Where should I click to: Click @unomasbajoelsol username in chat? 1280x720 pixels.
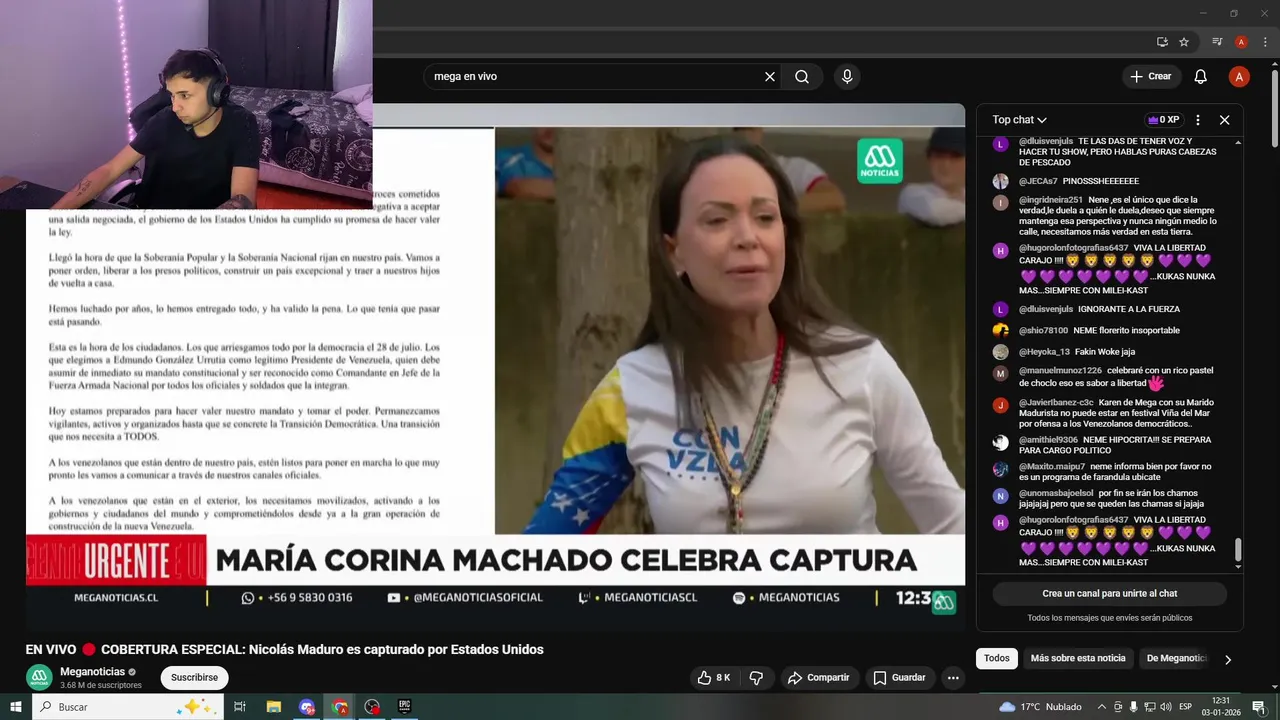click(x=1056, y=494)
